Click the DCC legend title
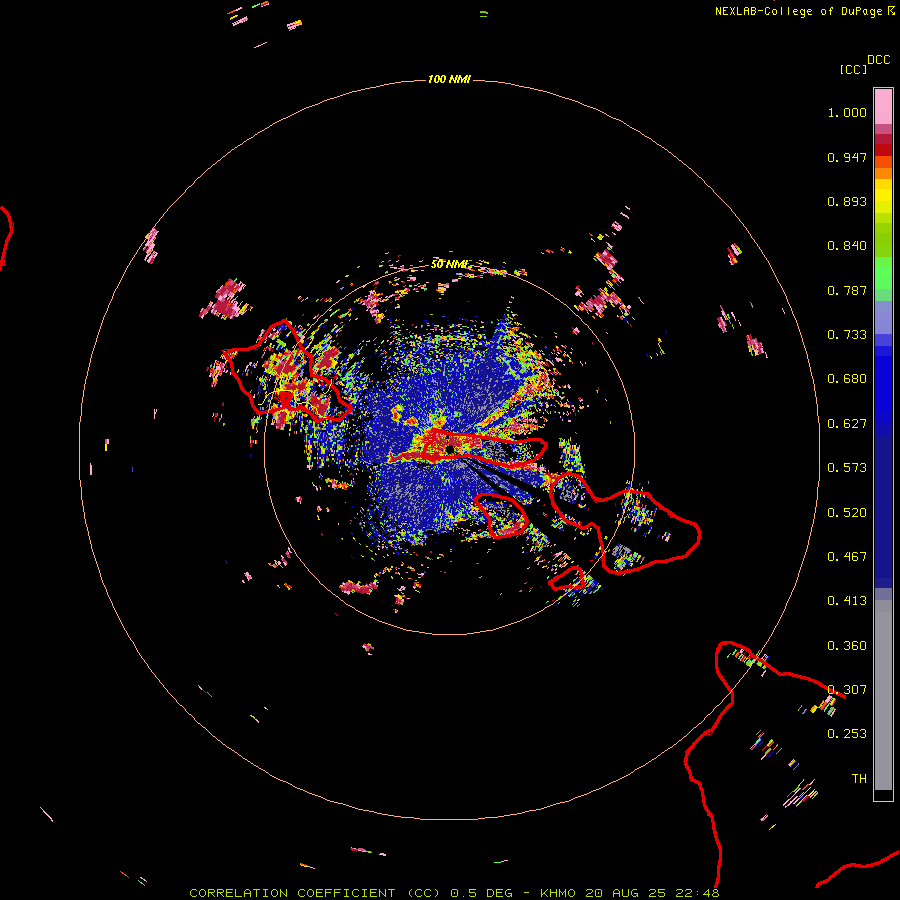This screenshot has height=900, width=900. point(878,60)
